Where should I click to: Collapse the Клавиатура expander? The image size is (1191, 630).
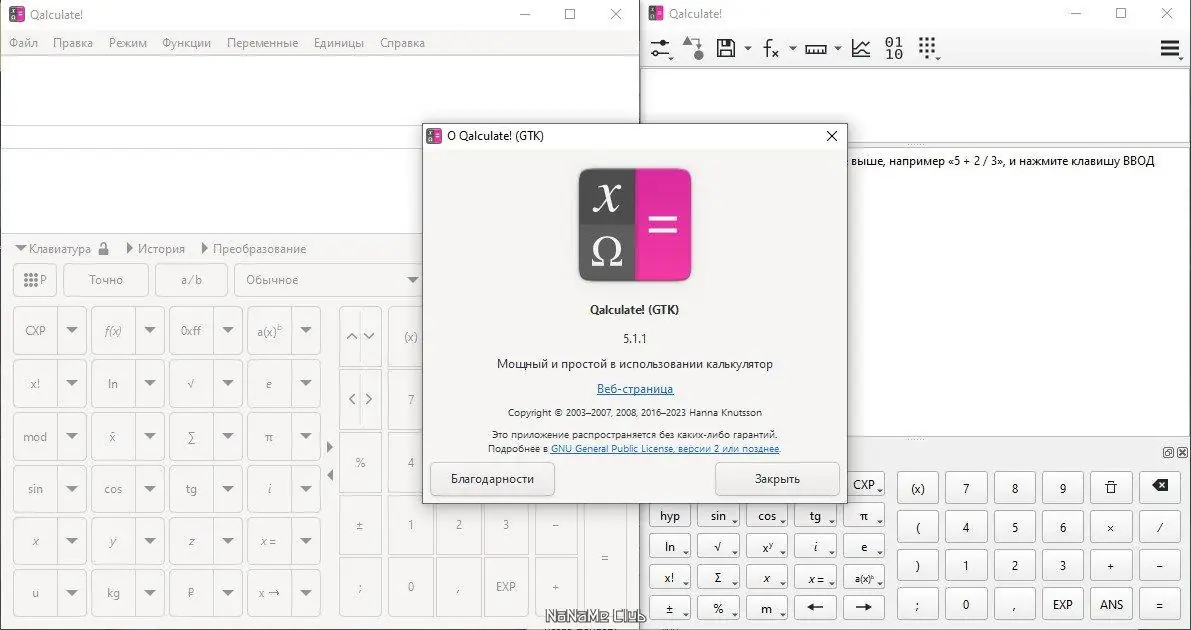[53, 249]
